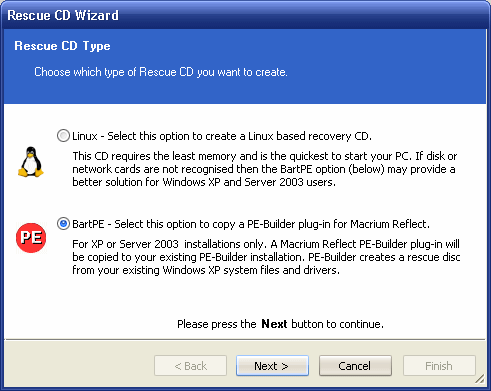
Task: Click the red BartPE PE icon
Action: (x=31, y=238)
